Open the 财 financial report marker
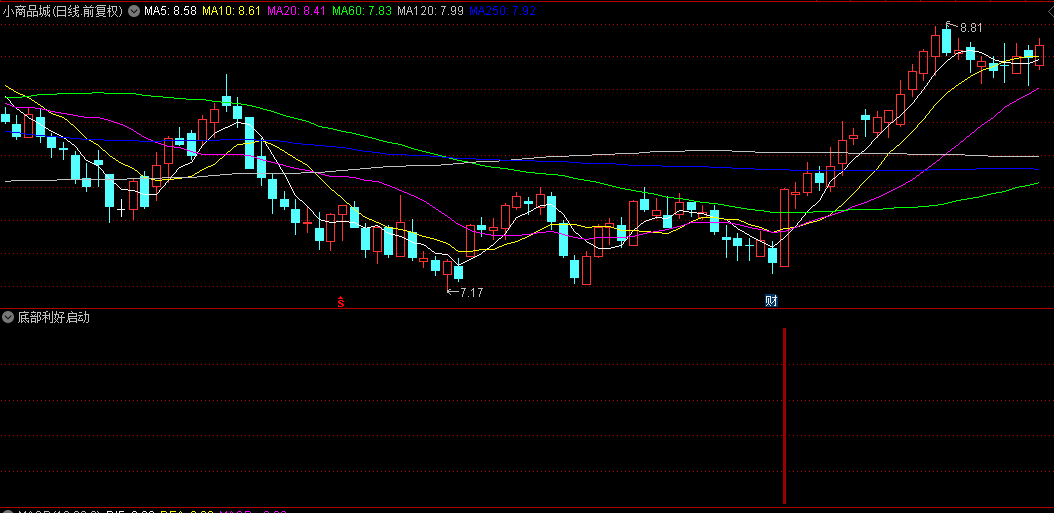 (x=771, y=301)
